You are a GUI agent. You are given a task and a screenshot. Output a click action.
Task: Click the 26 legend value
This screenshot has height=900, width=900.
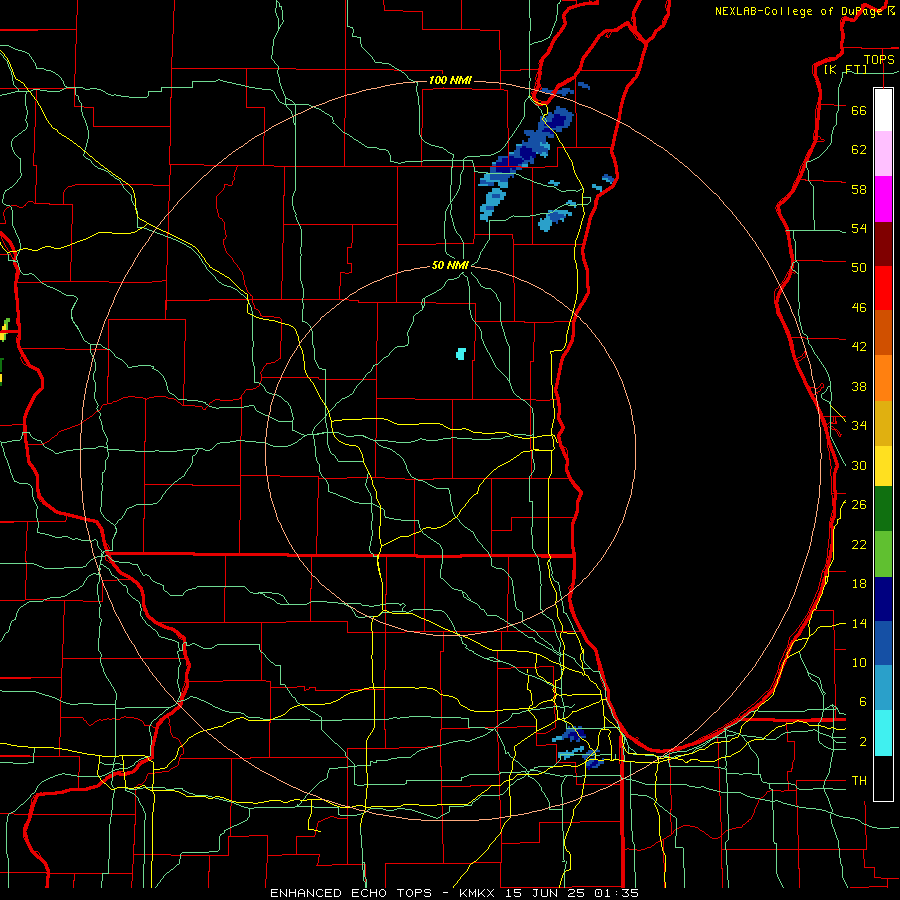(859, 505)
